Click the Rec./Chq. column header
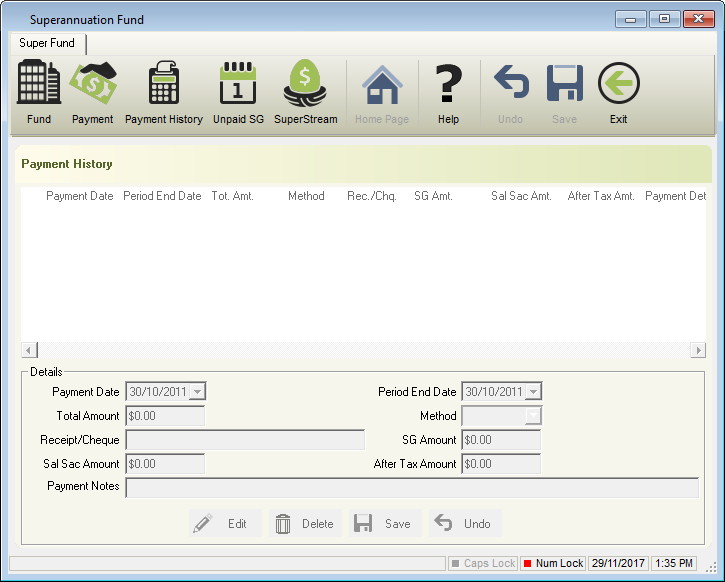The height and width of the screenshot is (582, 725). pos(372,196)
